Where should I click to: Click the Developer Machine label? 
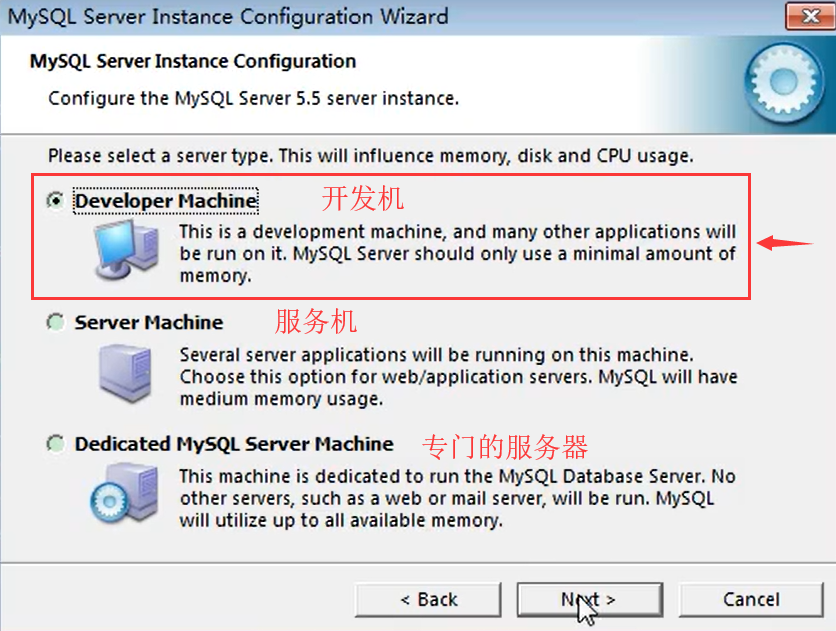(166, 201)
